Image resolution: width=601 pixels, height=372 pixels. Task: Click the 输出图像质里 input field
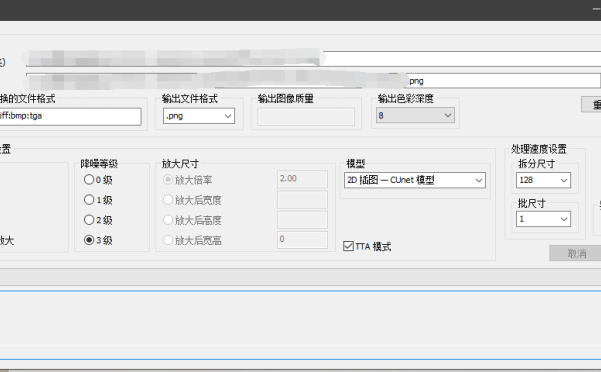coord(306,117)
